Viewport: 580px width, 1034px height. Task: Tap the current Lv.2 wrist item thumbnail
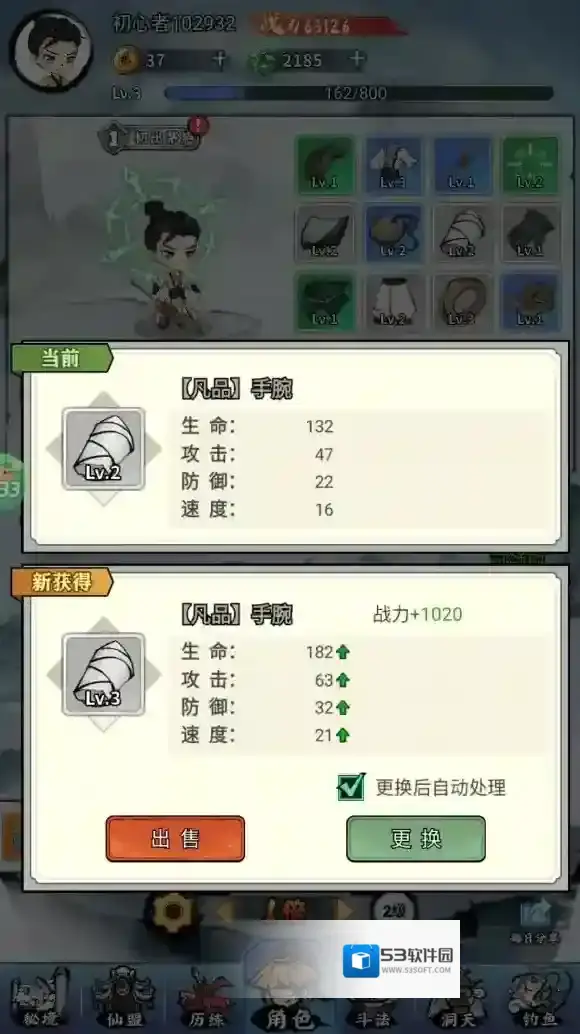click(x=103, y=449)
